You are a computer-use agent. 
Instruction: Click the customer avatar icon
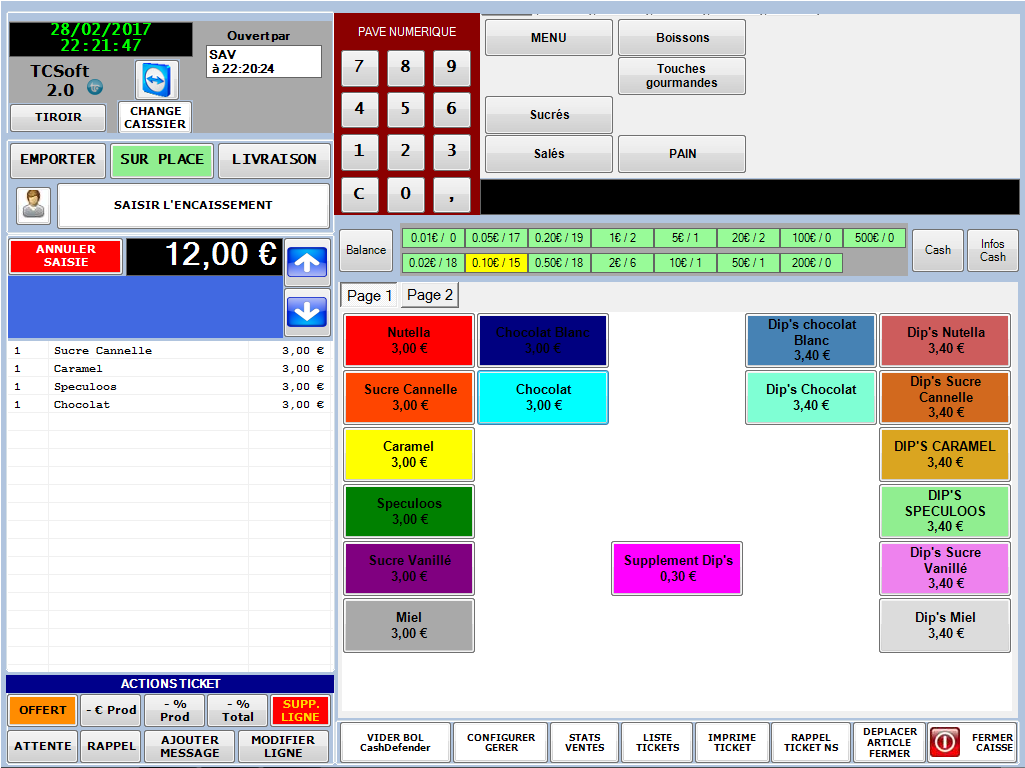[x=33, y=205]
